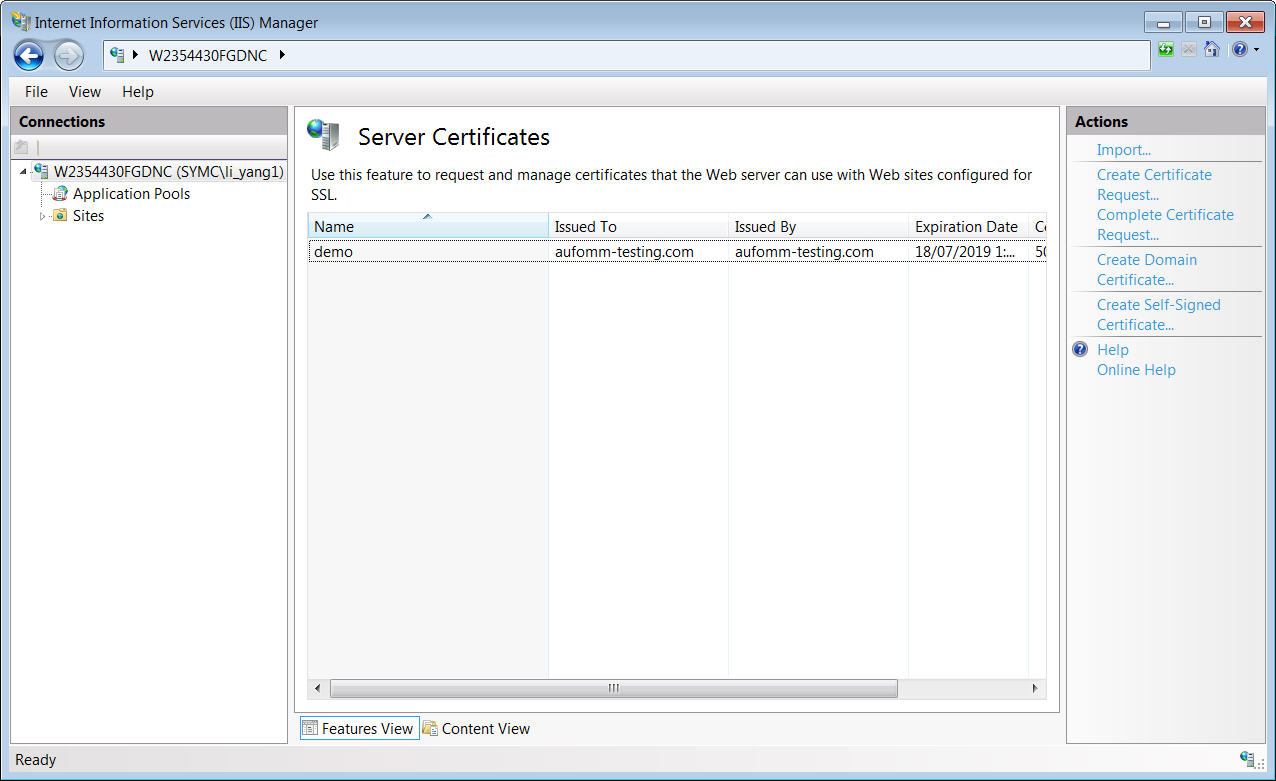Click the status bar icon at bottom right

[1247, 760]
